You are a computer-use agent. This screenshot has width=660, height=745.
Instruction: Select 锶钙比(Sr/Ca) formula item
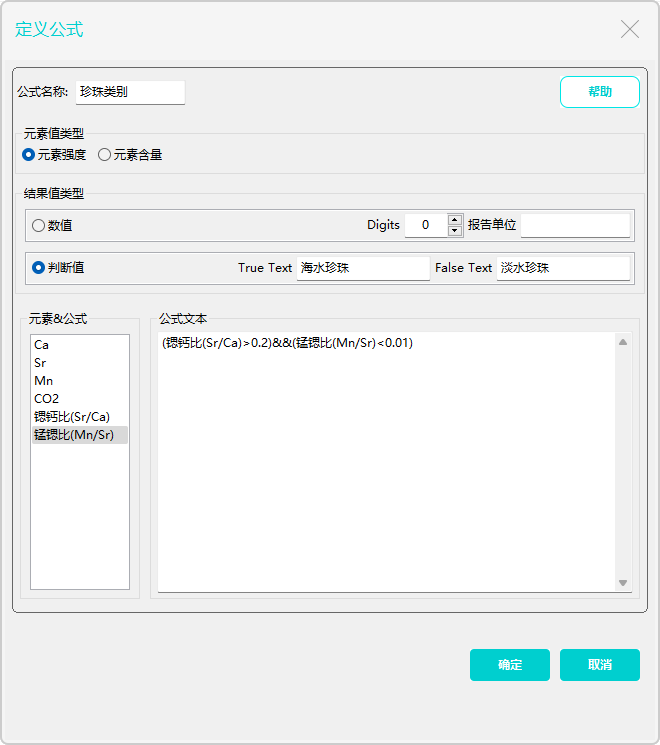coord(80,417)
